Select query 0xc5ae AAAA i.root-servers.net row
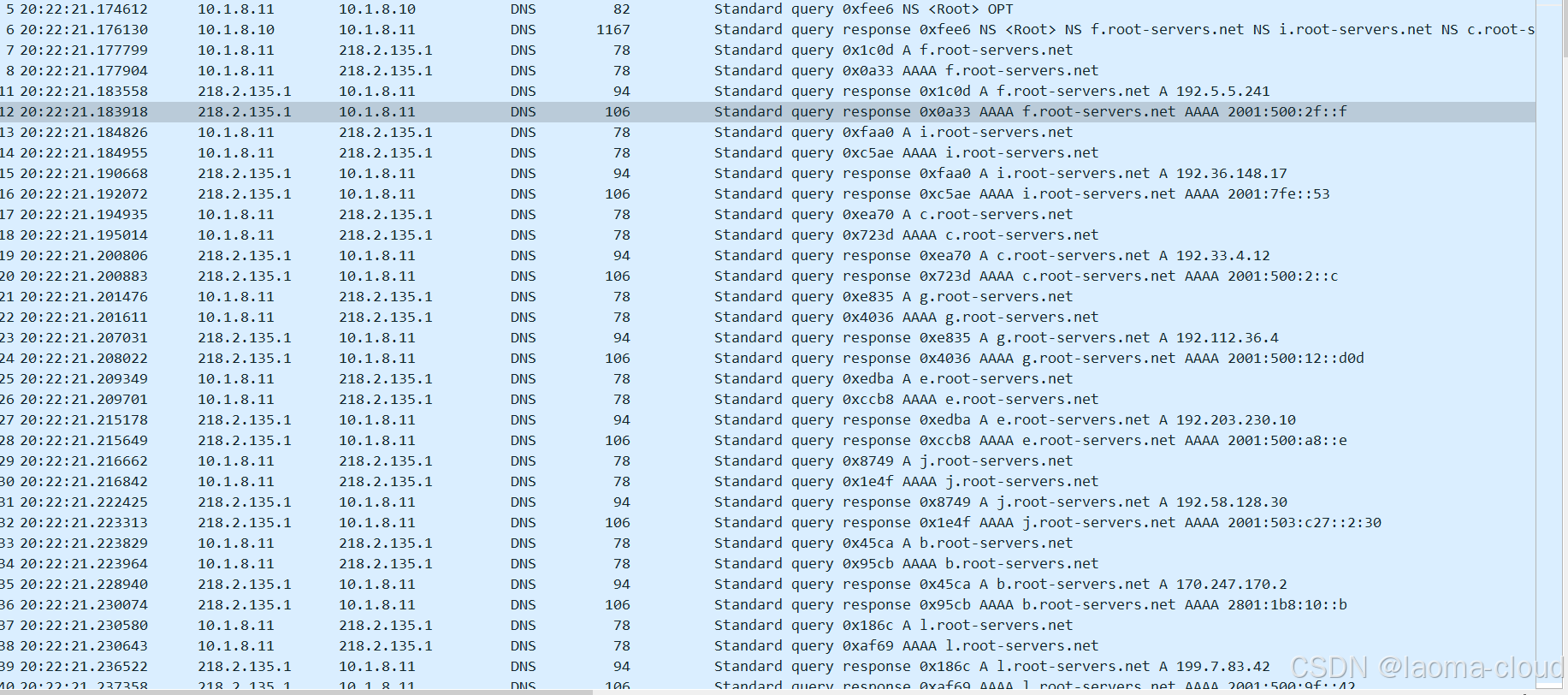1568x695 pixels. pyautogui.click(x=767, y=152)
